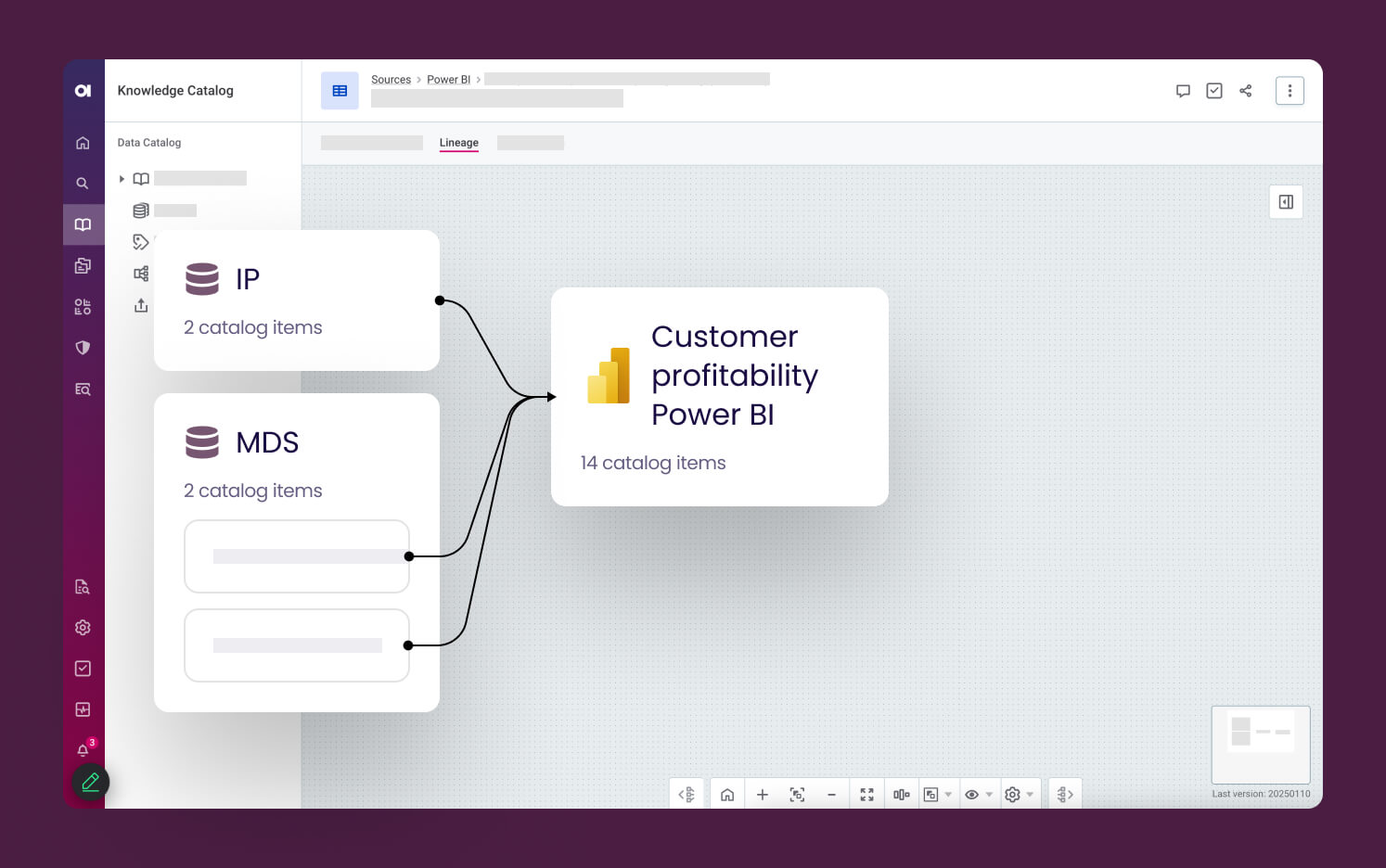Viewport: 1386px width, 868px height.
Task: Click the Power BI breadcrumb link
Action: 448,80
